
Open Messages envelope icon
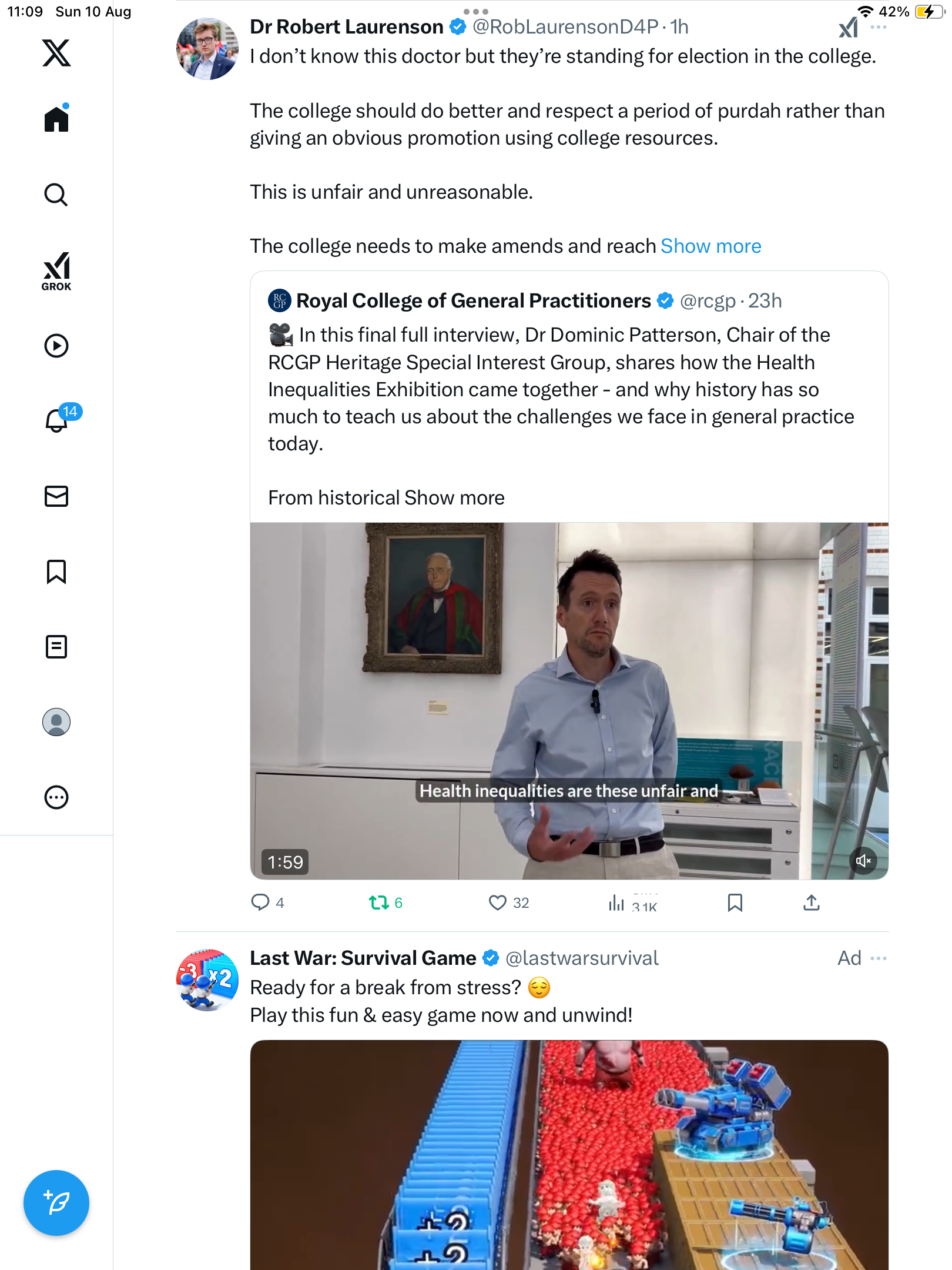click(x=56, y=496)
